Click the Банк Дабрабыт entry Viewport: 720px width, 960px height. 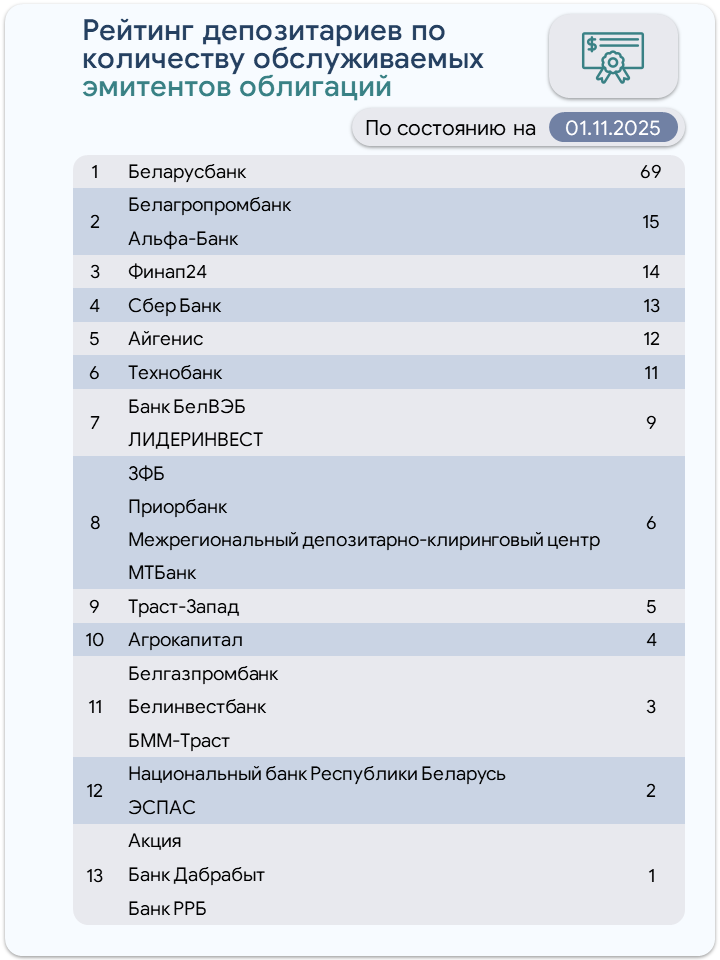[x=196, y=875]
